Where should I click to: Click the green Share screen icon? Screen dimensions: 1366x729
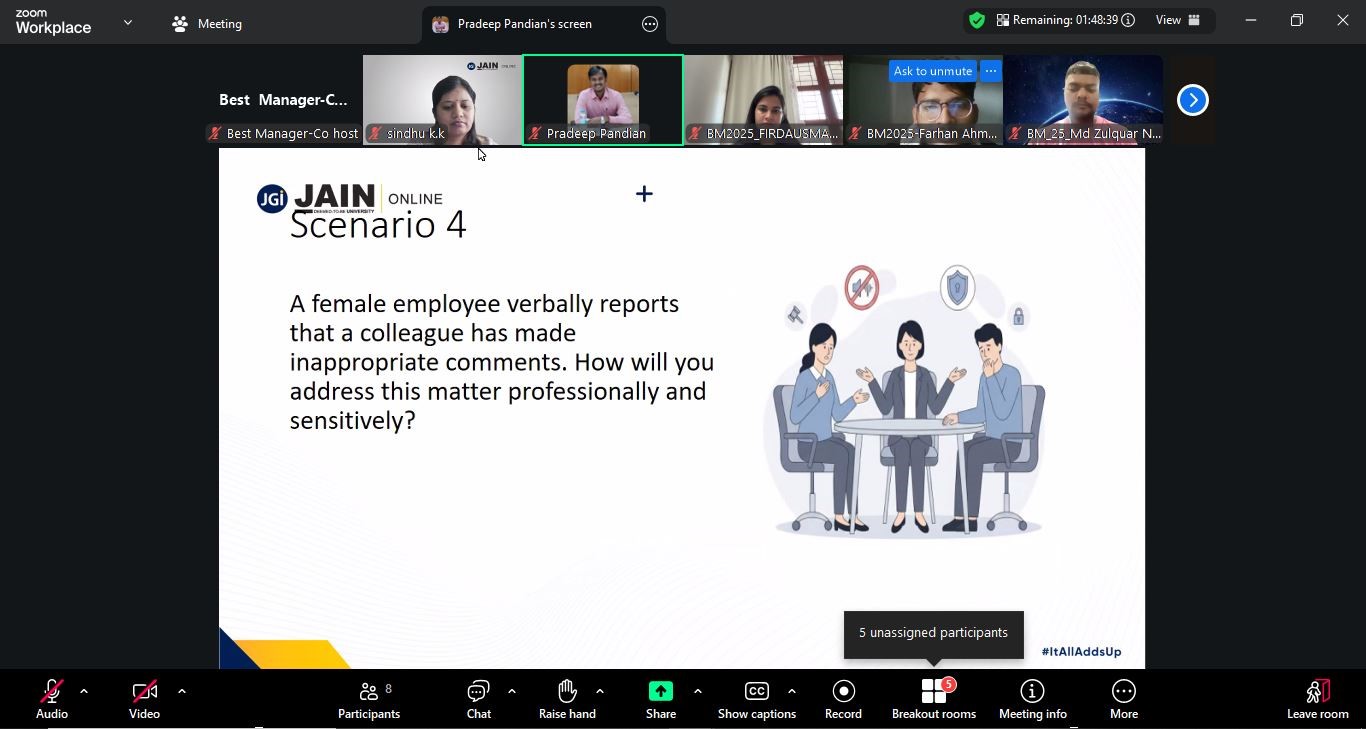pyautogui.click(x=660, y=692)
